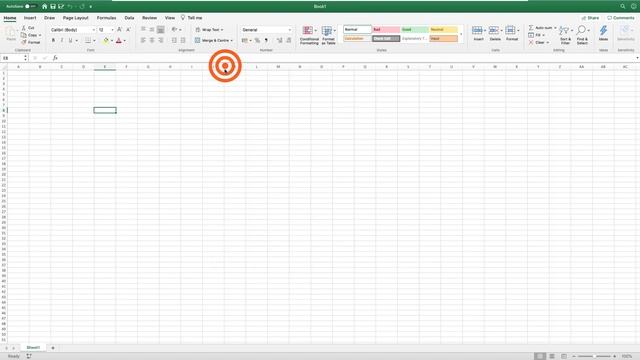
Task: Expand the cell styles gallery
Action: 461,34
